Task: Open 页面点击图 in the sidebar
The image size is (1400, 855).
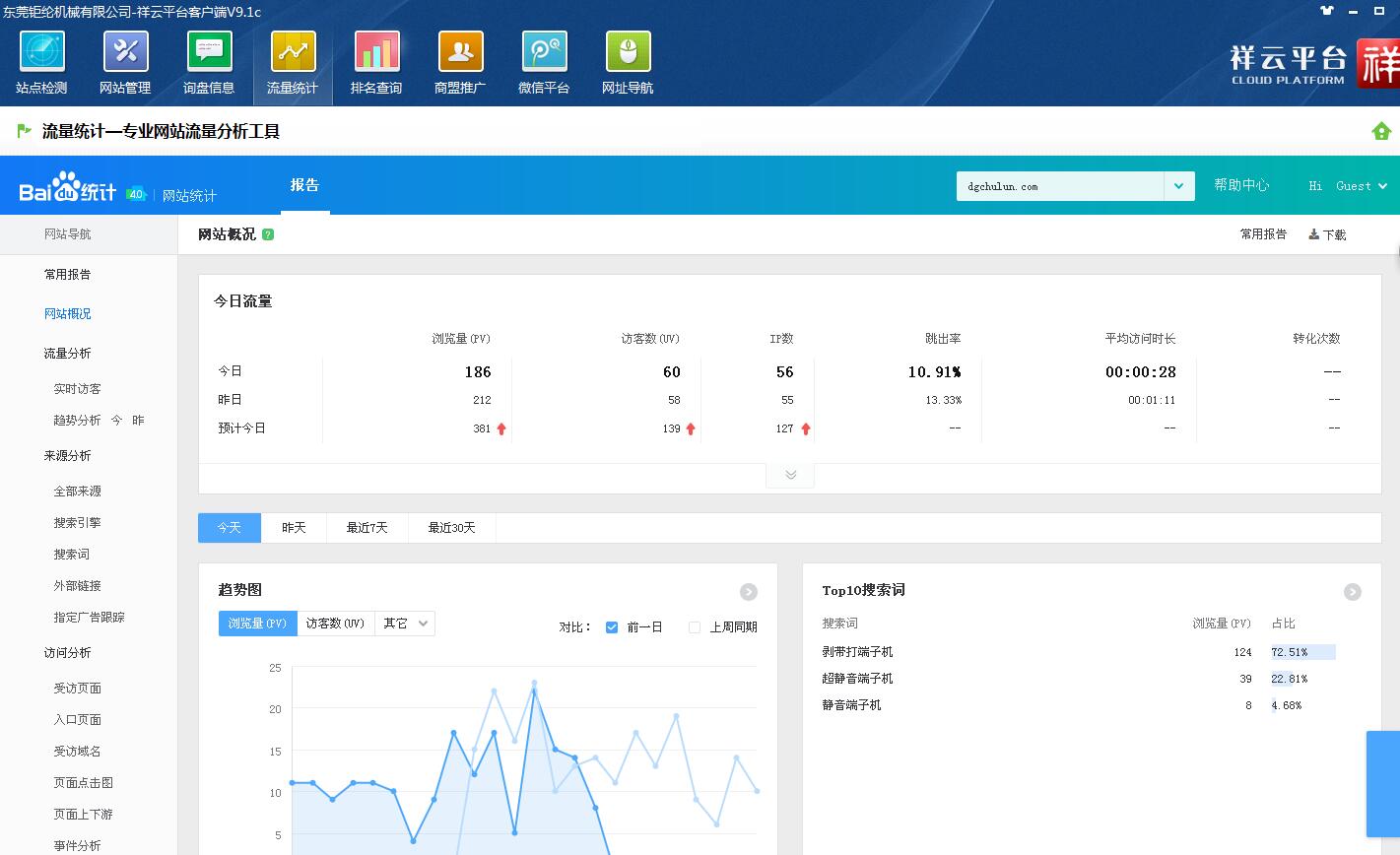Action: coord(83,783)
